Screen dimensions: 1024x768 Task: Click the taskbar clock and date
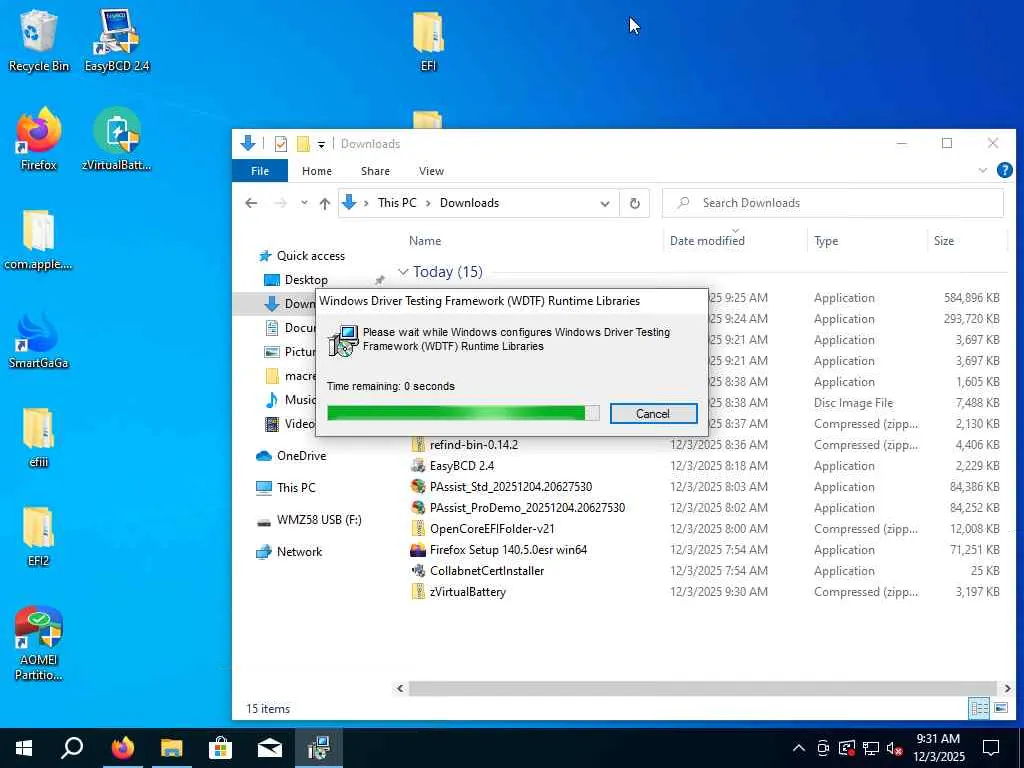(938, 748)
